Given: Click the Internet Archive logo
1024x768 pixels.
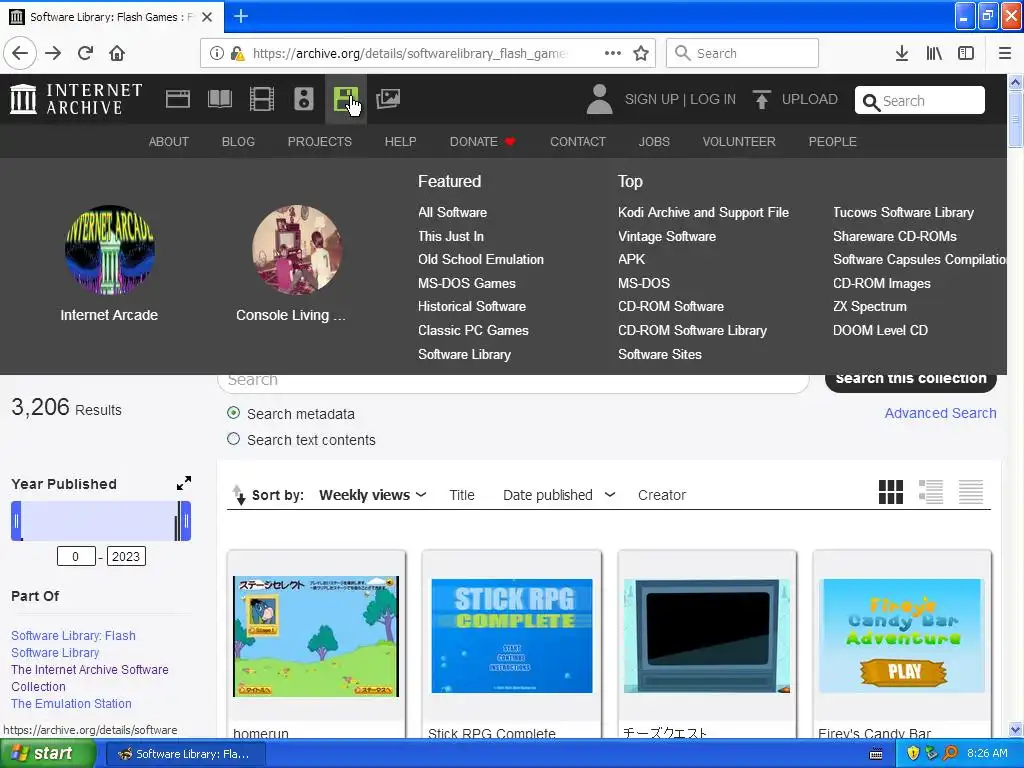Looking at the screenshot, I should point(76,99).
